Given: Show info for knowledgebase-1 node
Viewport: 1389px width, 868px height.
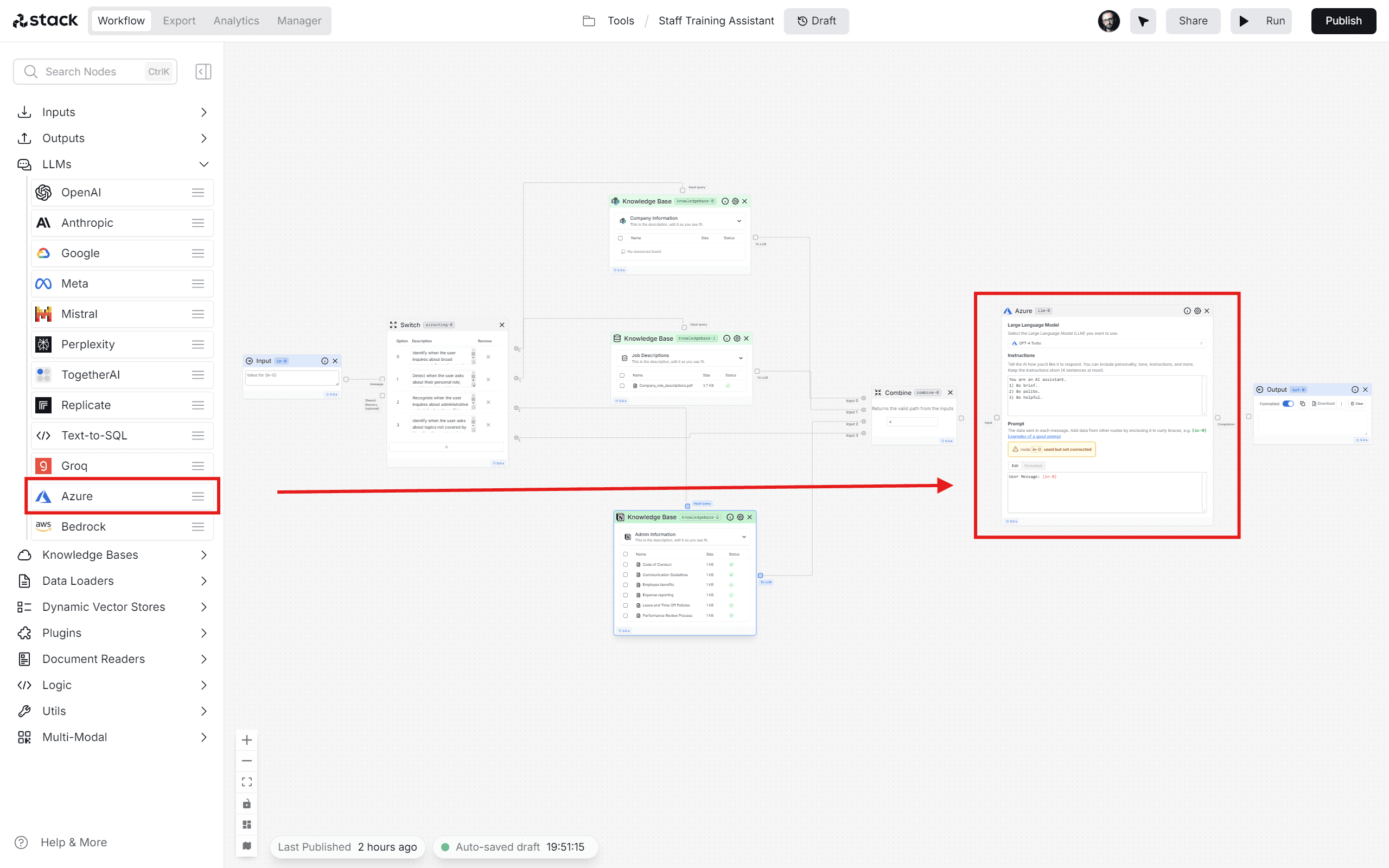Looking at the screenshot, I should (727, 339).
